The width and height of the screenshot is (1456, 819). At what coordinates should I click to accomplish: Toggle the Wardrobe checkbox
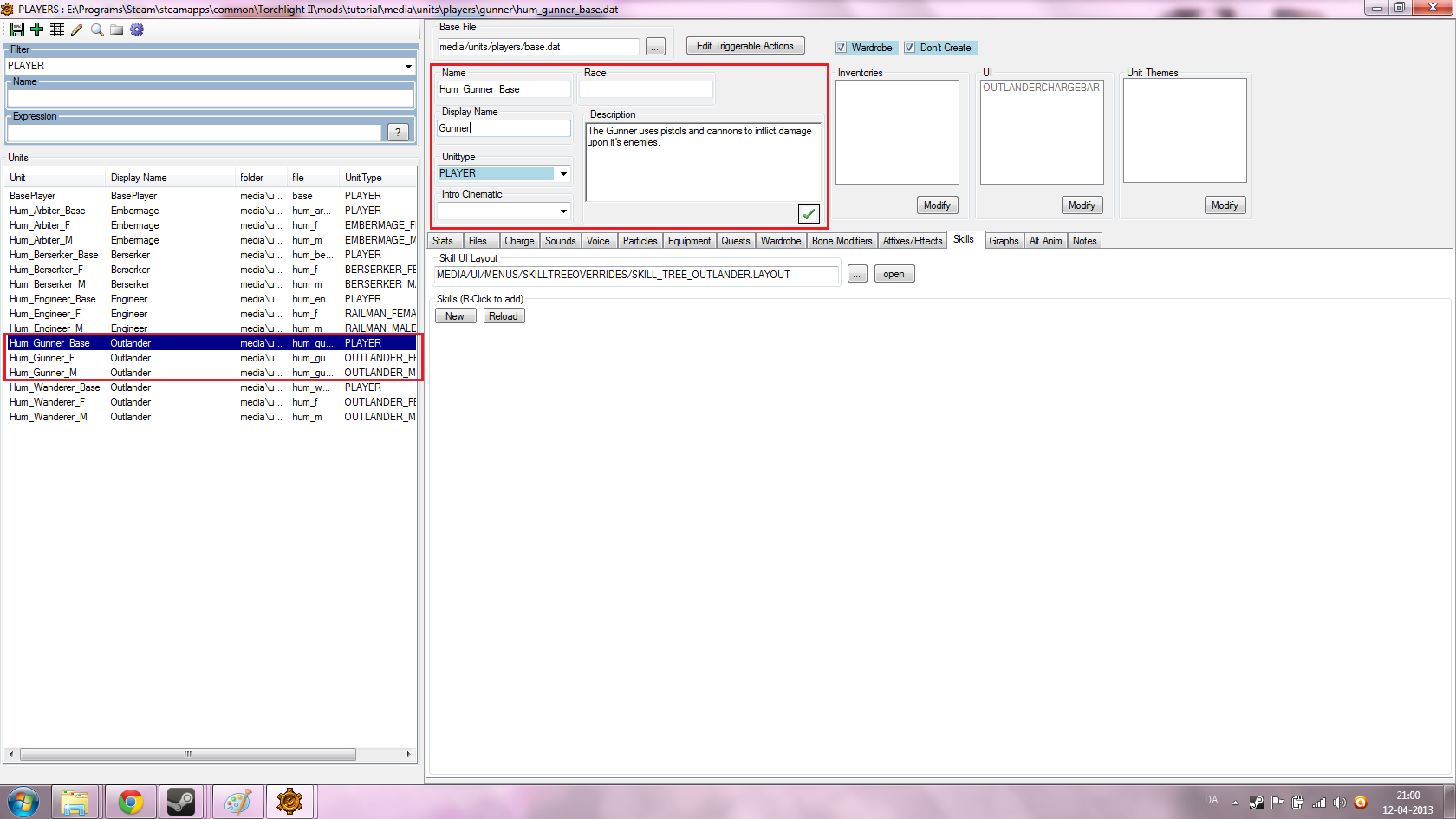point(841,48)
